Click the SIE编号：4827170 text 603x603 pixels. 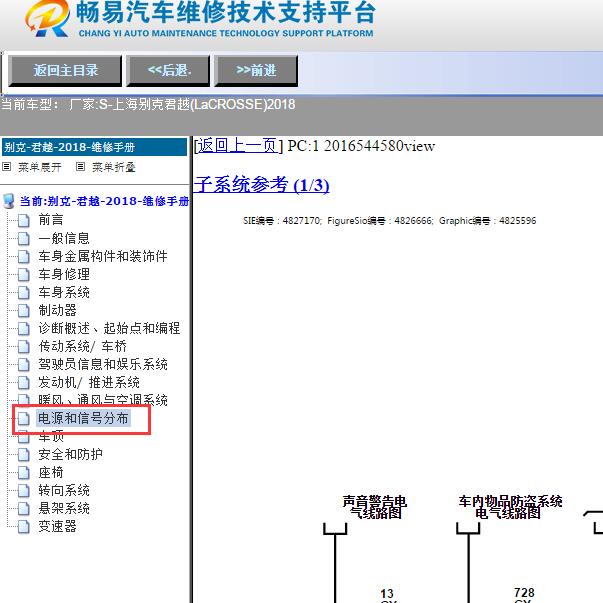282,221
